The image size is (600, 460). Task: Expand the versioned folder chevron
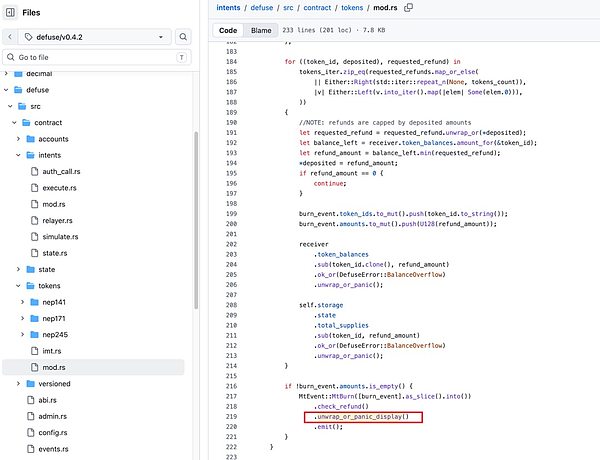tap(18, 384)
